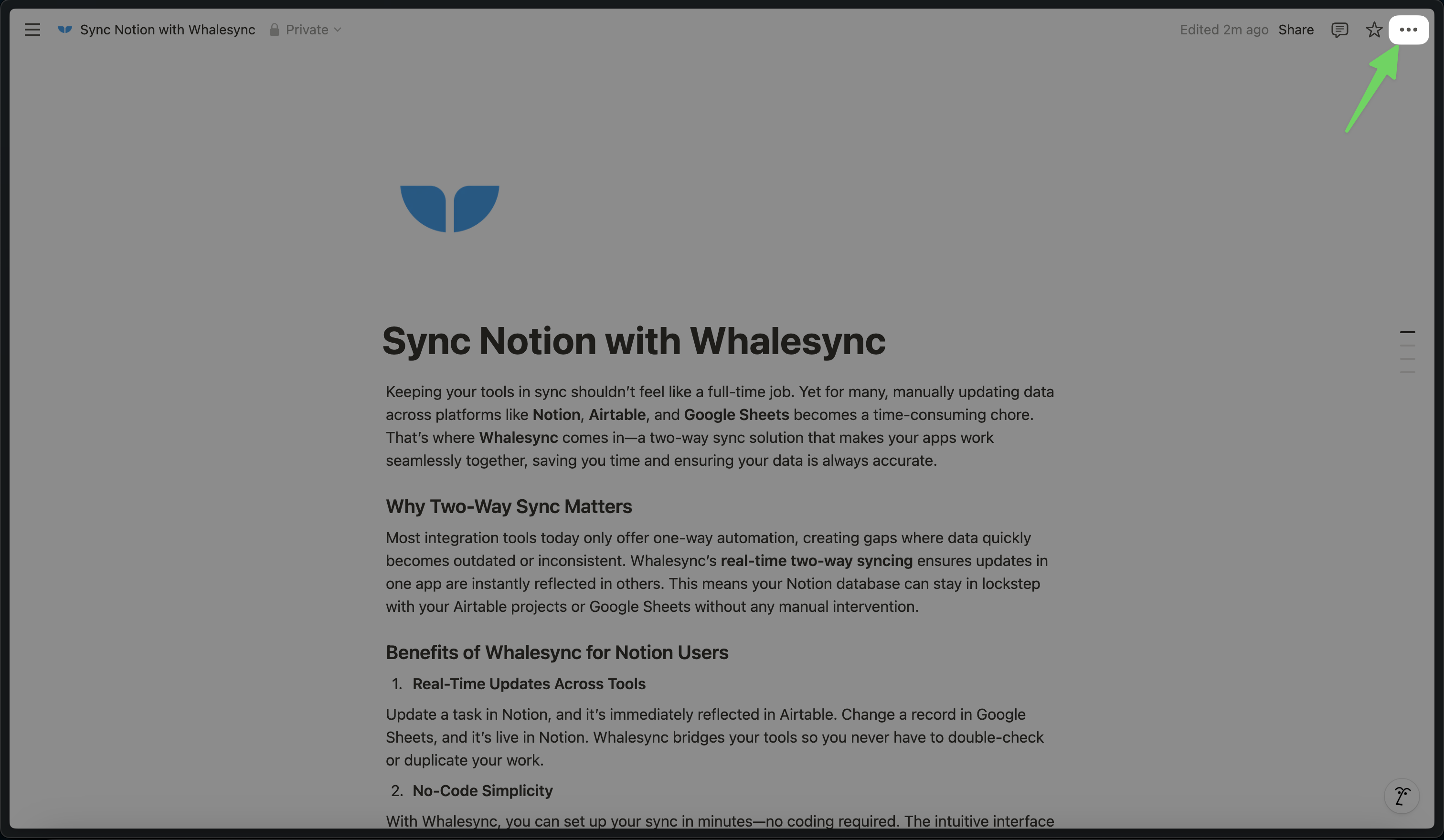Viewport: 1444px width, 840px height.
Task: Click the Whalesync icon in the breadcrumb
Action: (x=65, y=30)
